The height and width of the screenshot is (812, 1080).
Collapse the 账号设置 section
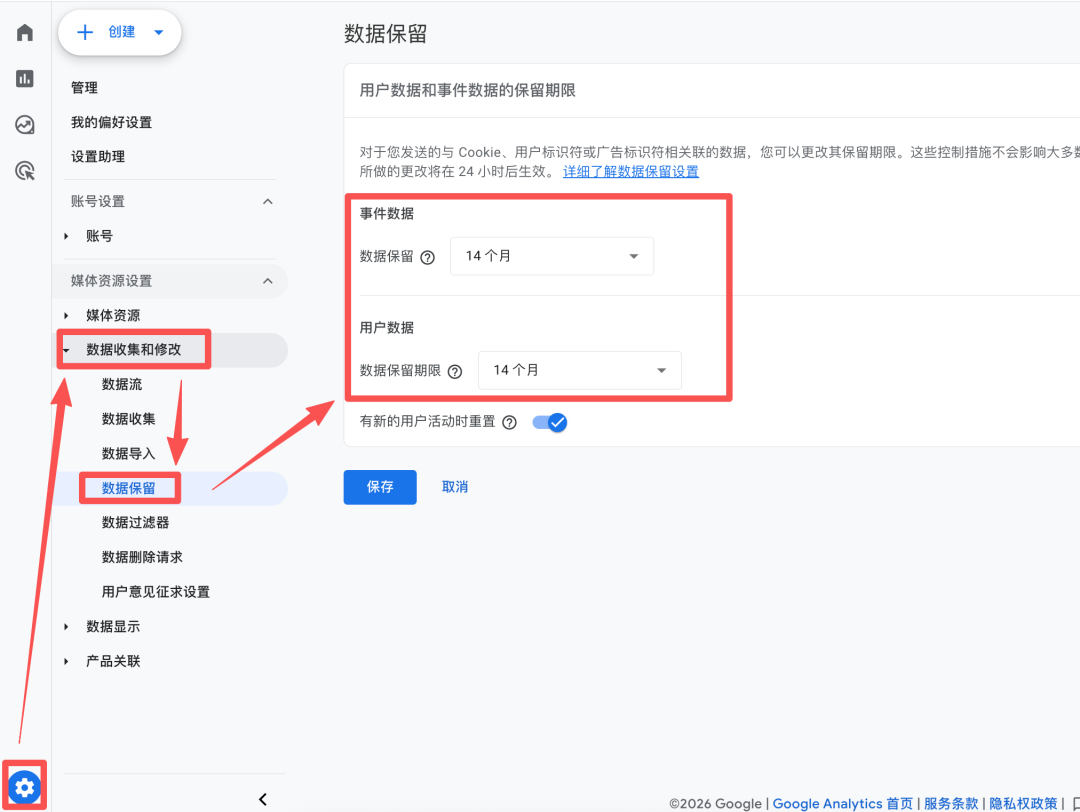click(267, 201)
